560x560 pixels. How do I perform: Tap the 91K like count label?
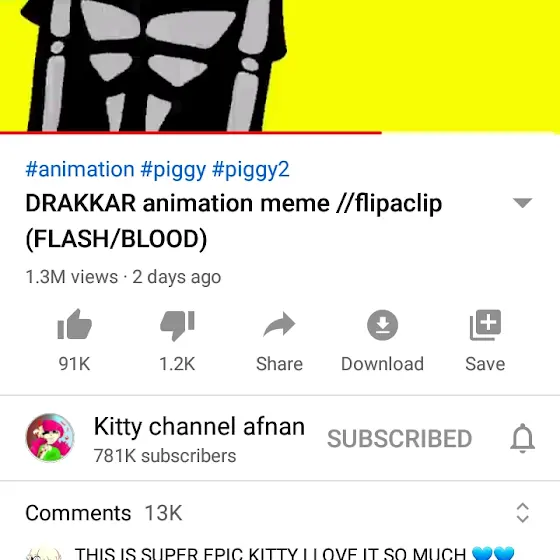click(x=74, y=364)
